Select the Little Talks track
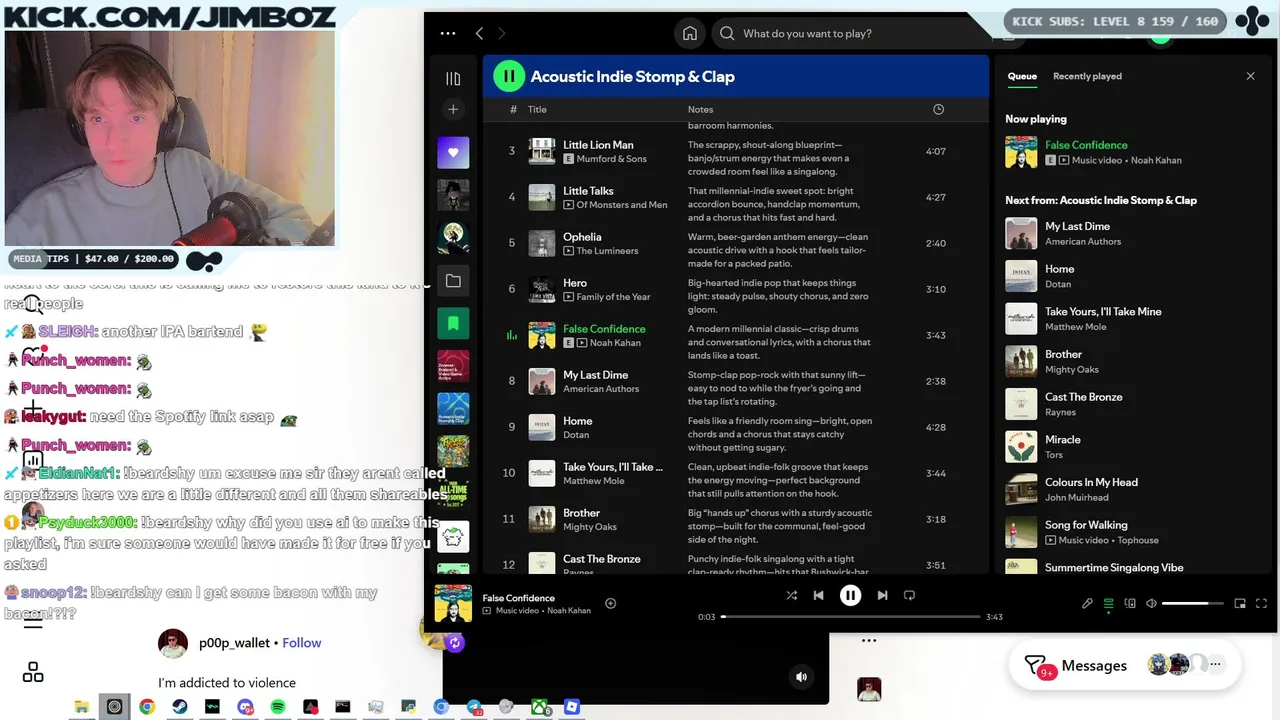The height and width of the screenshot is (720, 1280). click(588, 191)
